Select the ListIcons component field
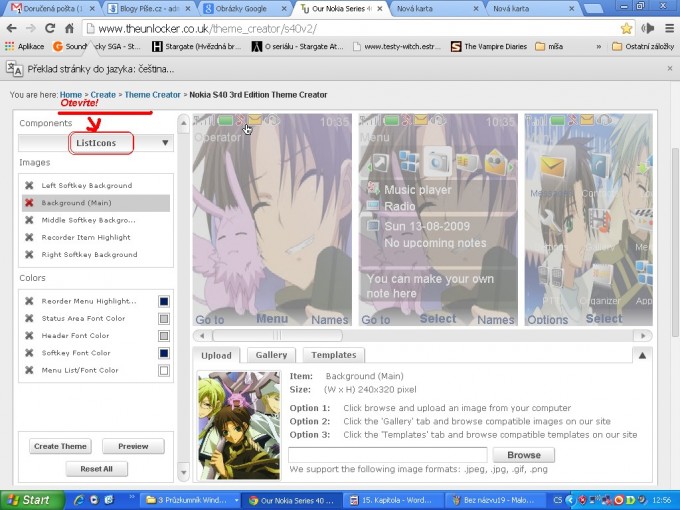The image size is (680, 510). [96, 143]
